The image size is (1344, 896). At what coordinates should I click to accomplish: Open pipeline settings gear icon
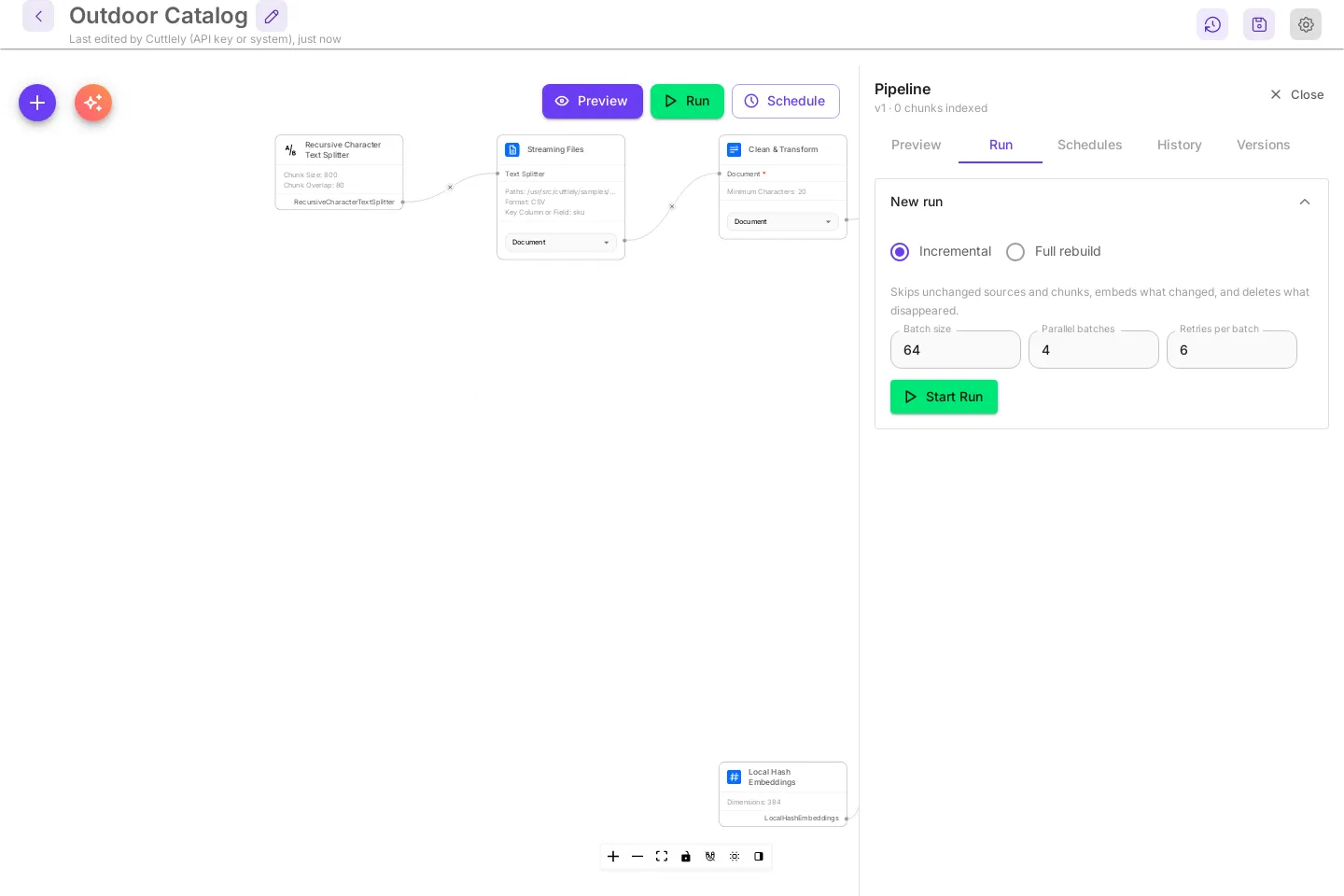[1306, 24]
